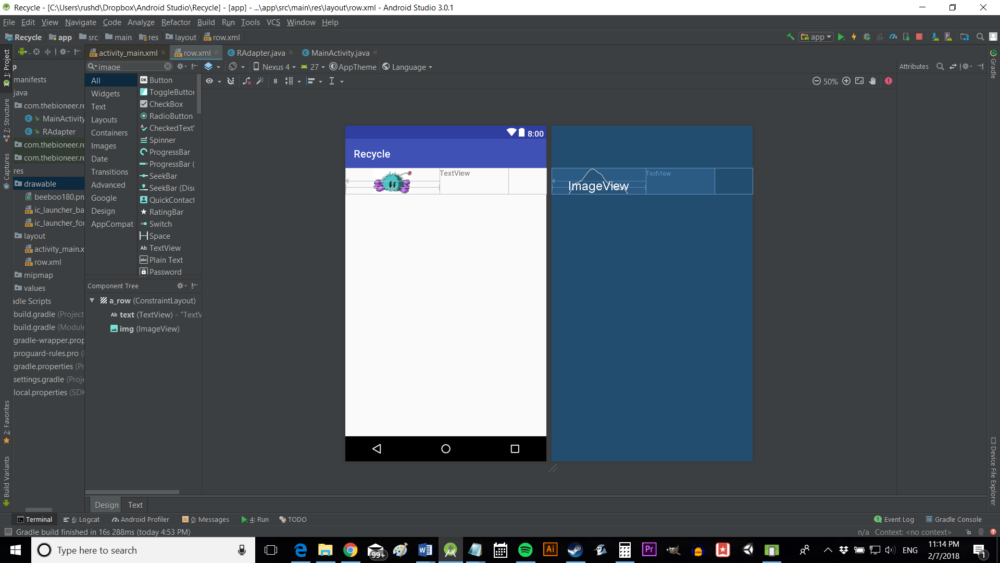The width and height of the screenshot is (1000, 563).
Task: Select the pan hand tool in designer
Action: [x=873, y=81]
